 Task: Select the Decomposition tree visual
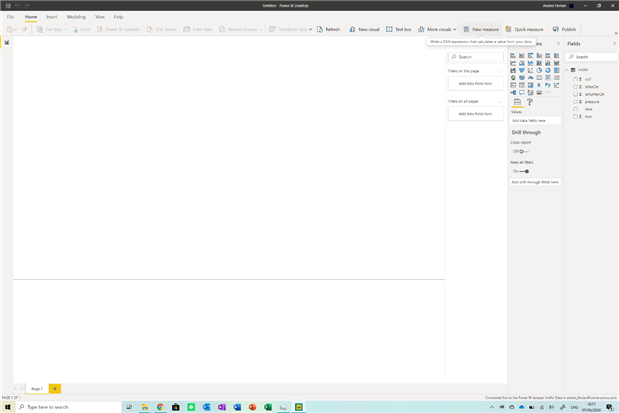[513, 92]
